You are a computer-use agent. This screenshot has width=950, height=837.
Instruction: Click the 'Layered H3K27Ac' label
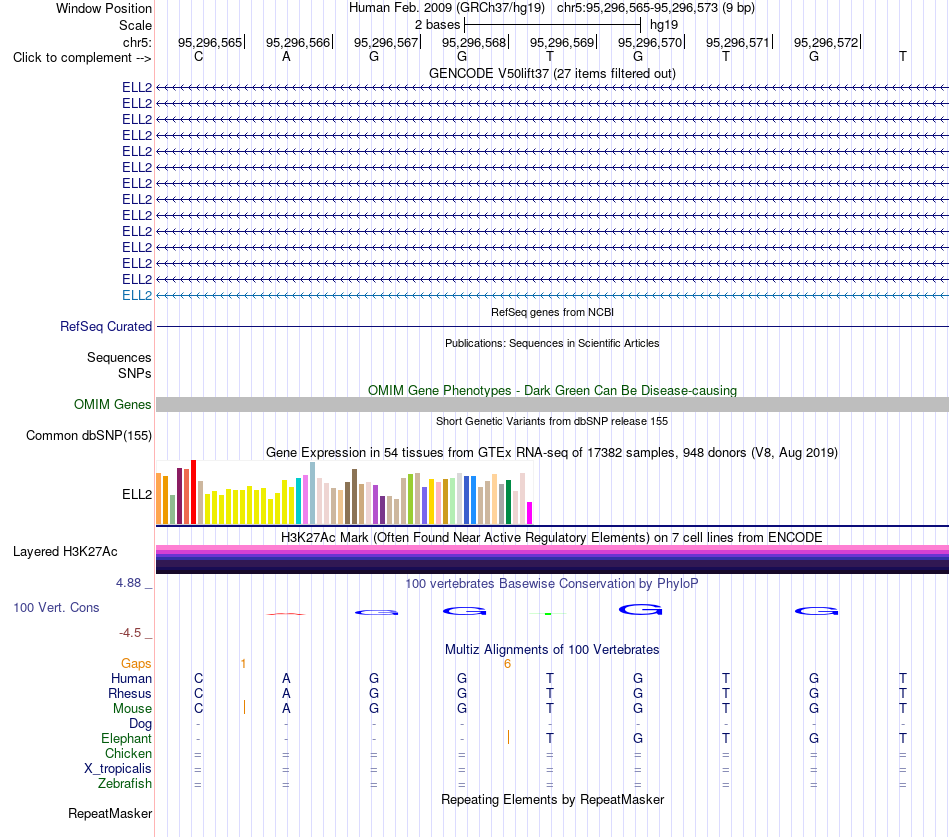tap(65, 552)
